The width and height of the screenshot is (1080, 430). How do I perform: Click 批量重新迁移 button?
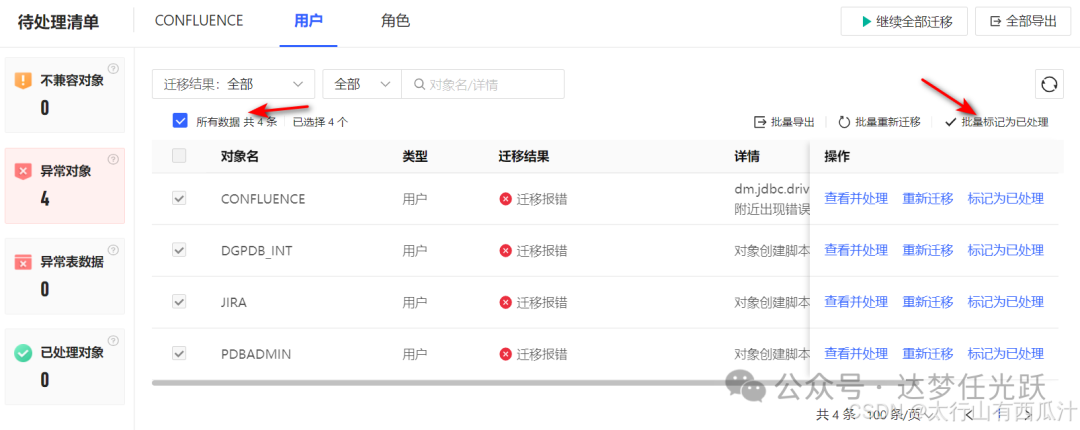pos(879,122)
